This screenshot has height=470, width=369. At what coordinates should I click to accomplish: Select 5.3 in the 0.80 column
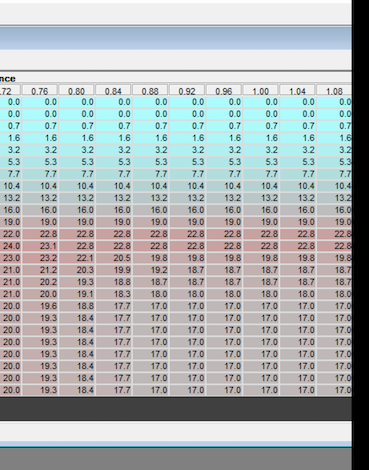click(77, 162)
